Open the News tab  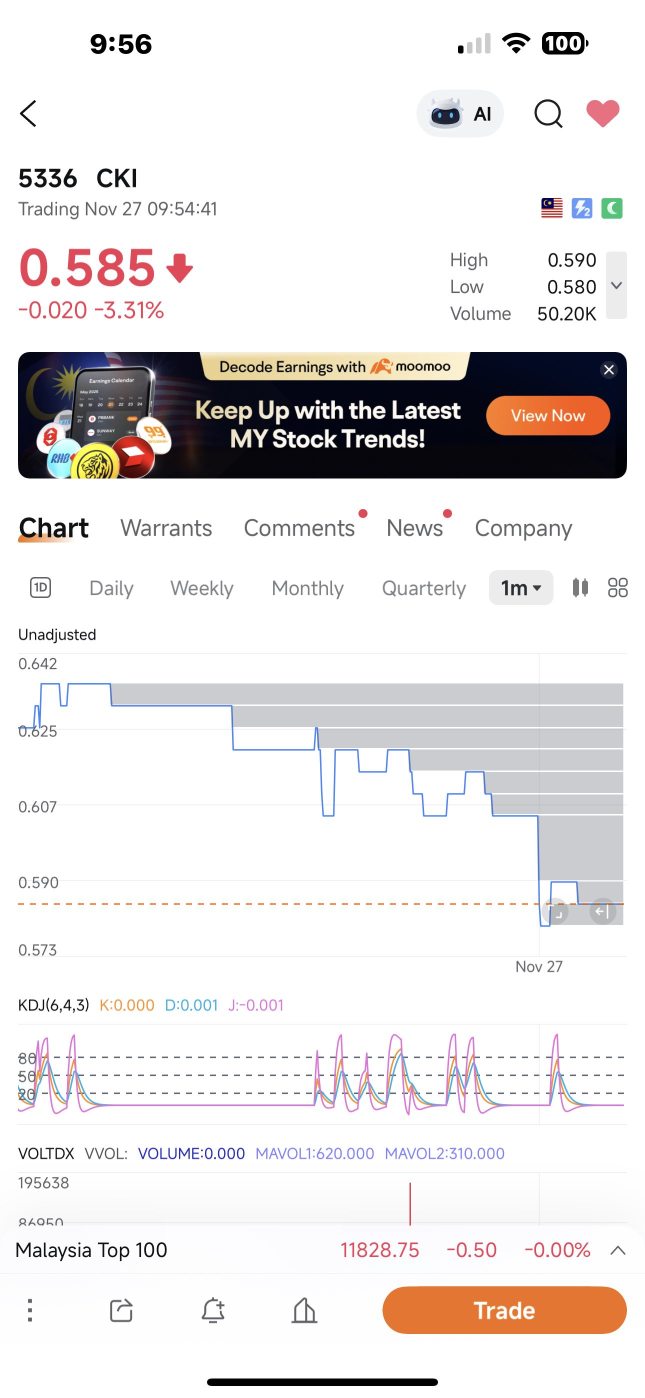pyautogui.click(x=415, y=528)
